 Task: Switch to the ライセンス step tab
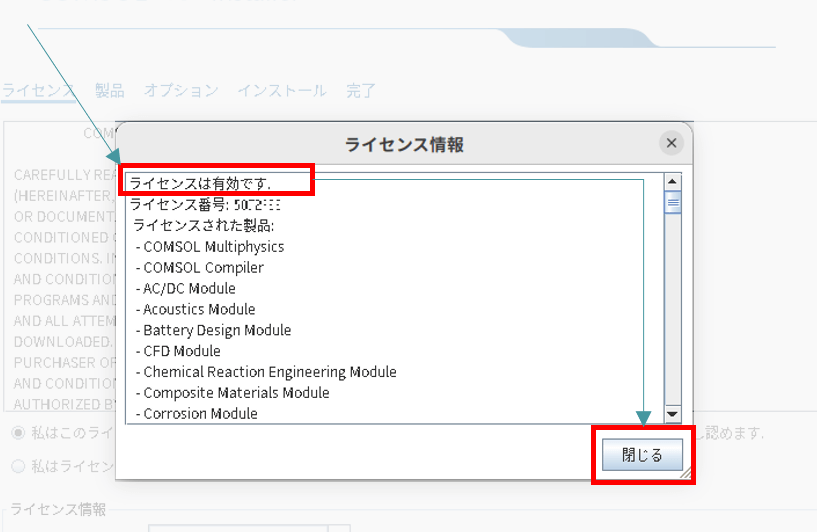click(x=38, y=90)
